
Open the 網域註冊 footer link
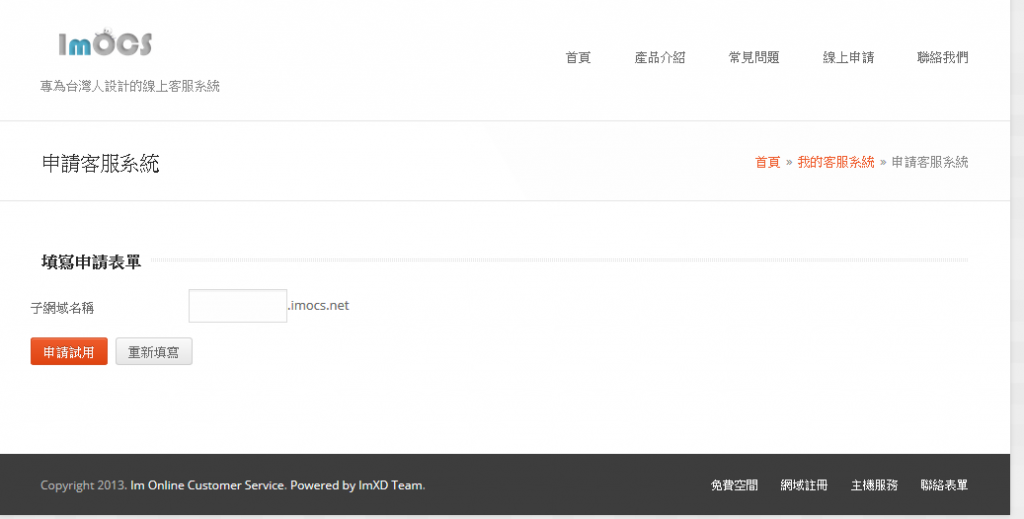(x=804, y=485)
